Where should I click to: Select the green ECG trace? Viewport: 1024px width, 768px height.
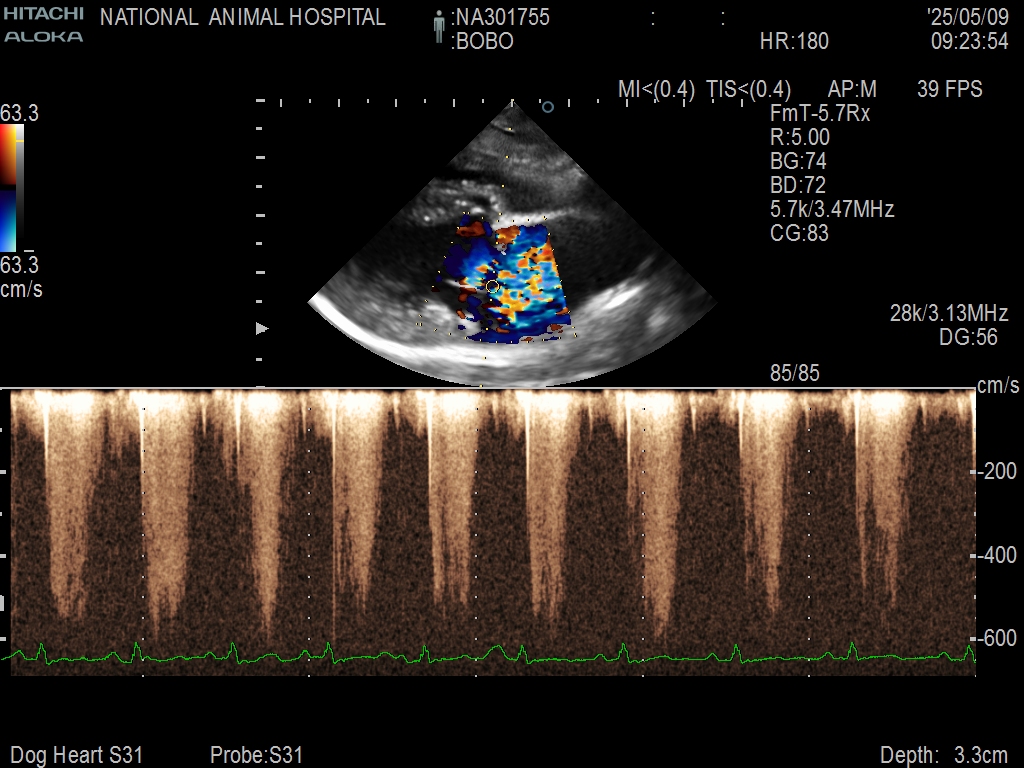pos(490,656)
